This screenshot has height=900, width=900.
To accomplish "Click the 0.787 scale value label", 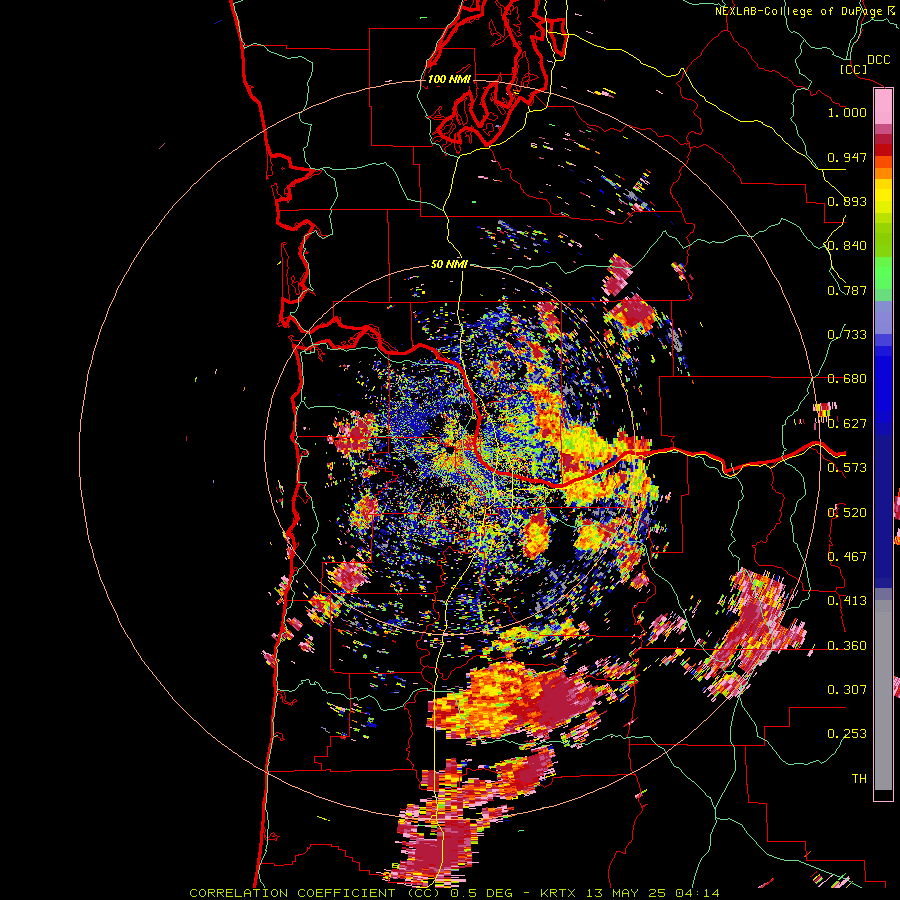I will (847, 290).
